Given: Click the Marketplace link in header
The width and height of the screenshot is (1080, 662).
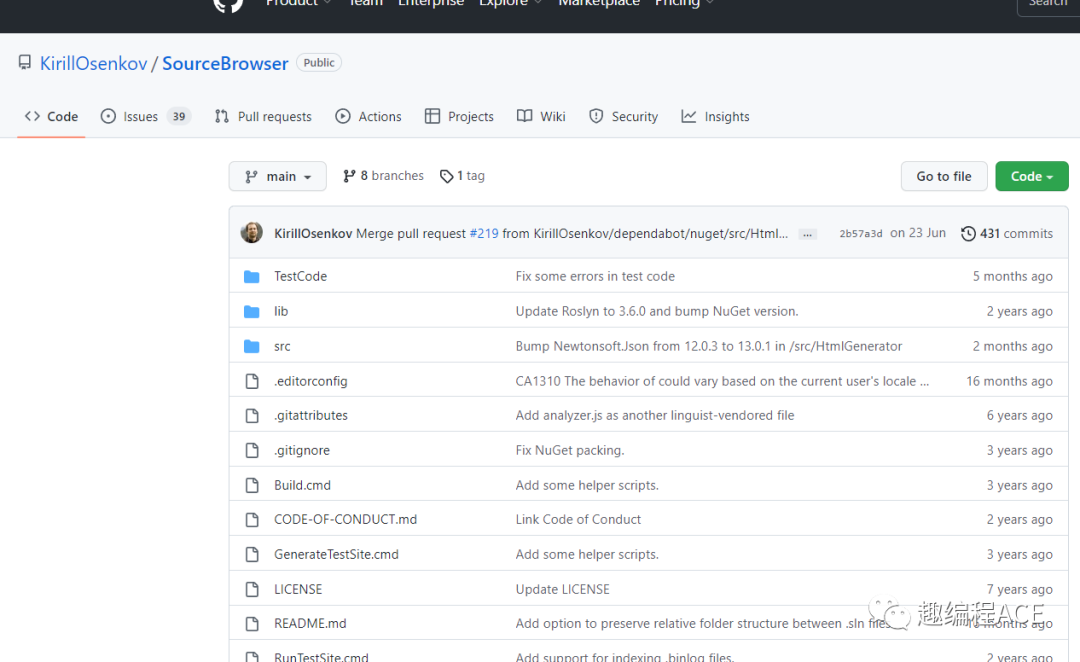Looking at the screenshot, I should (599, 3).
